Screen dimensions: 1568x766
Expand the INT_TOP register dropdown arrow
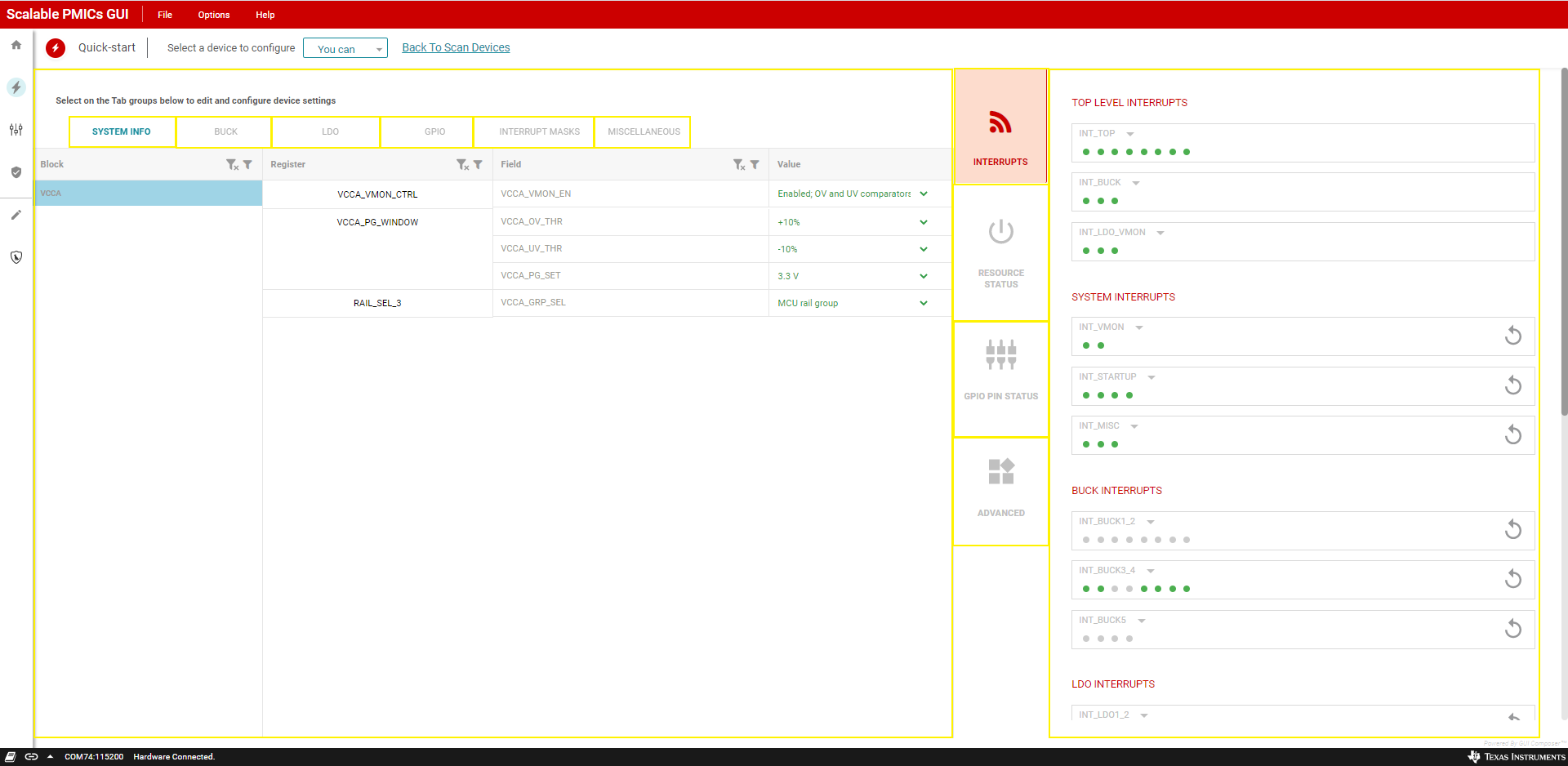(1130, 134)
